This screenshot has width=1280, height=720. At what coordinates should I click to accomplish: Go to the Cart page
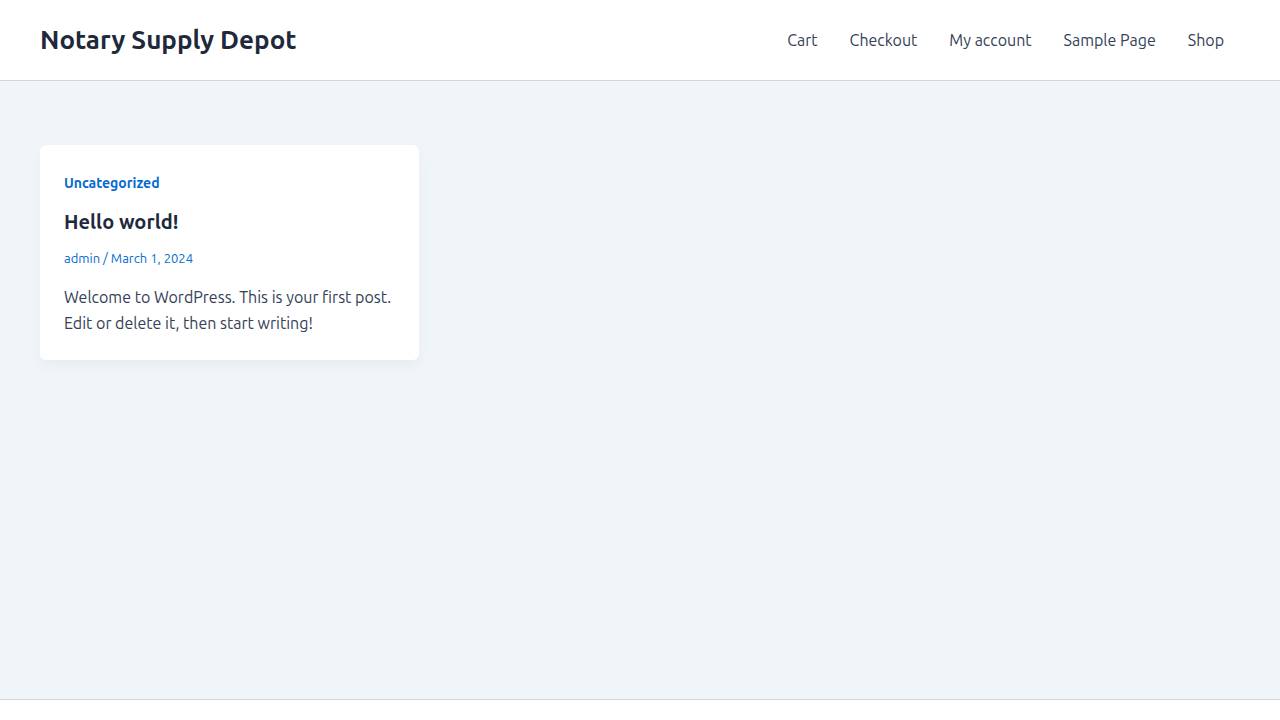(x=802, y=40)
